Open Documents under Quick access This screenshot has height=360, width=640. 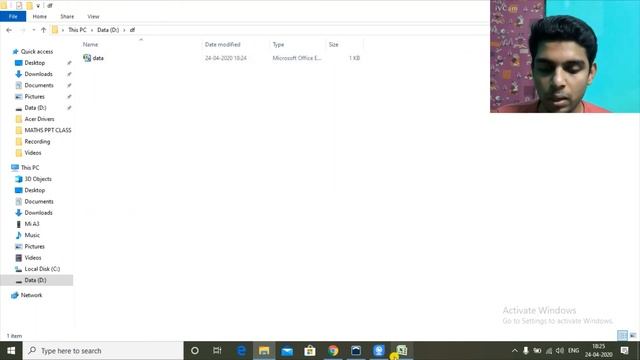coord(39,85)
